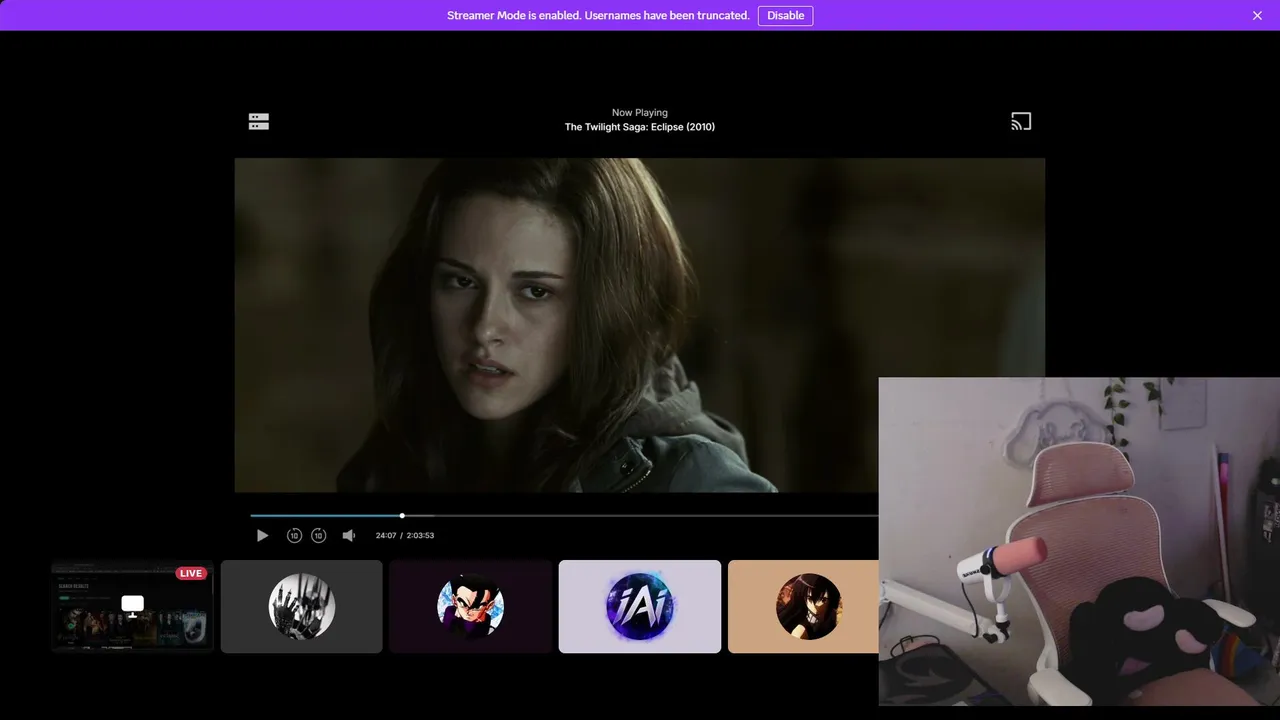Disable Streamer Mode from the banner
This screenshot has width=1280, height=720.
[785, 15]
